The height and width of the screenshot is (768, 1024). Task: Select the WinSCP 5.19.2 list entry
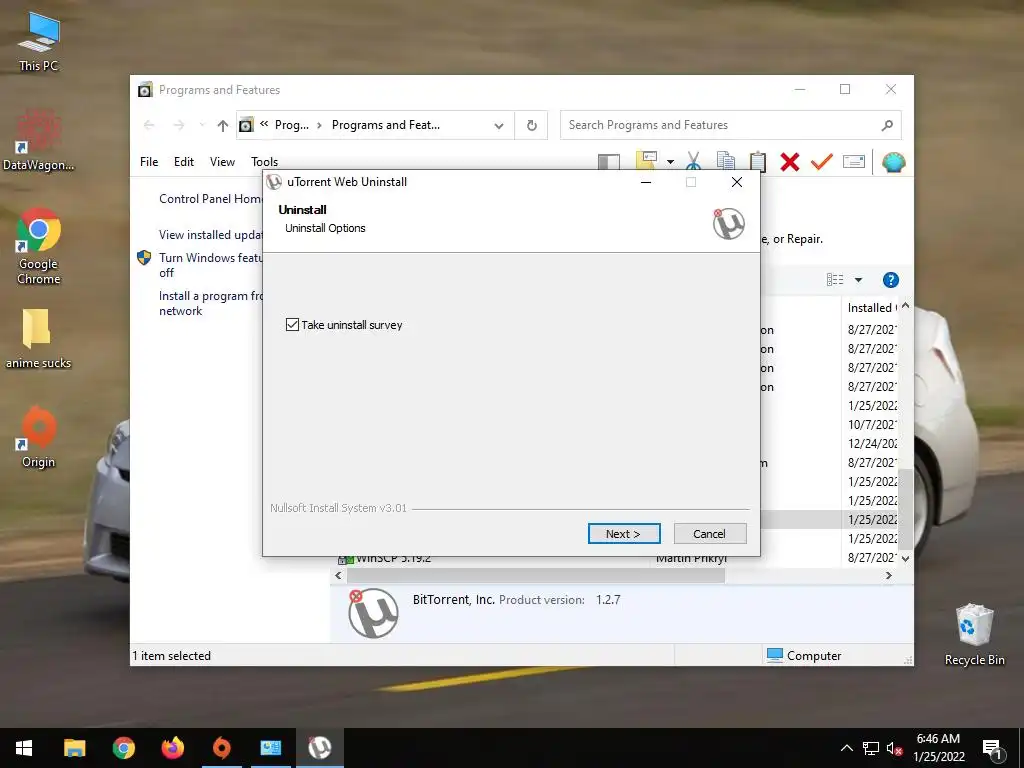pos(394,558)
